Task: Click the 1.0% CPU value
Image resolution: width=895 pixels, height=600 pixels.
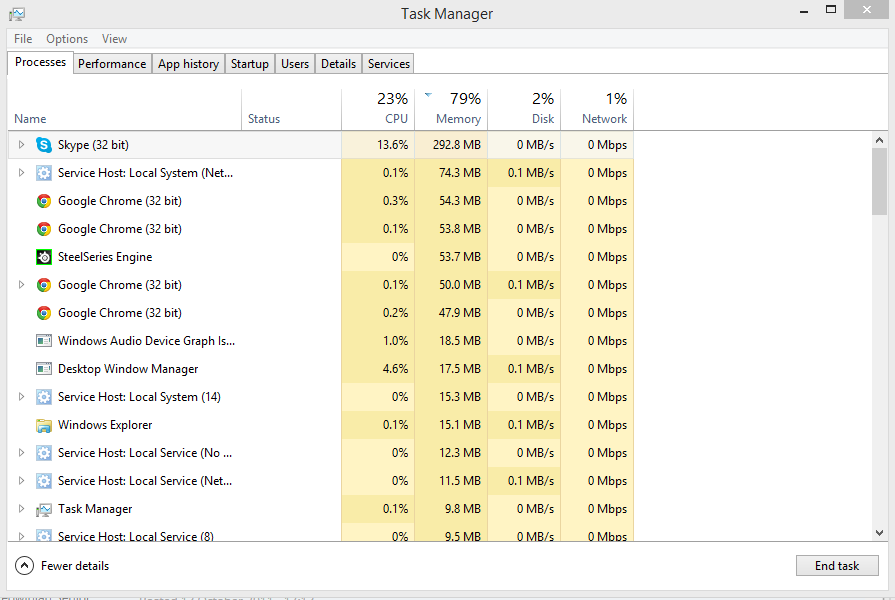Action: coord(396,341)
